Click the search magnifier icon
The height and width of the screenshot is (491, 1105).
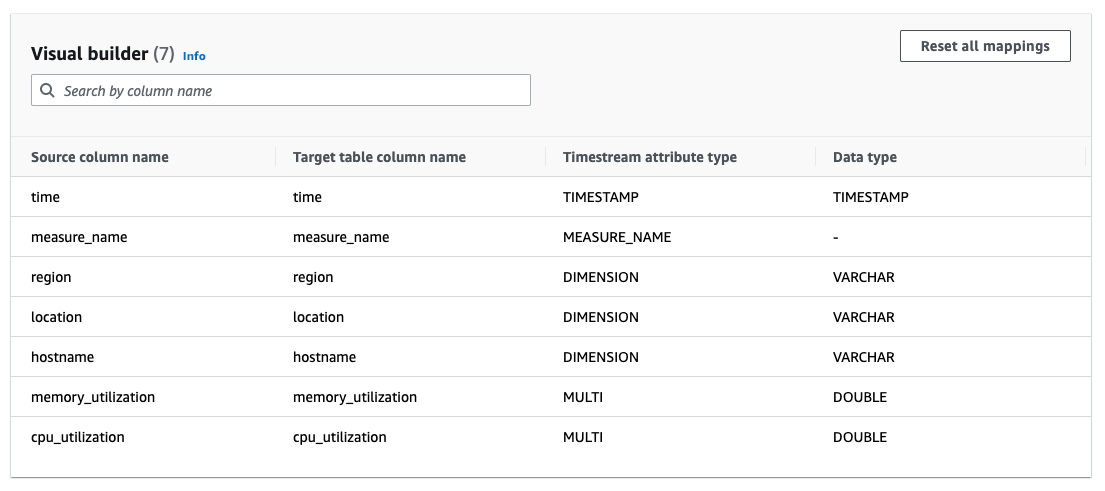47,91
